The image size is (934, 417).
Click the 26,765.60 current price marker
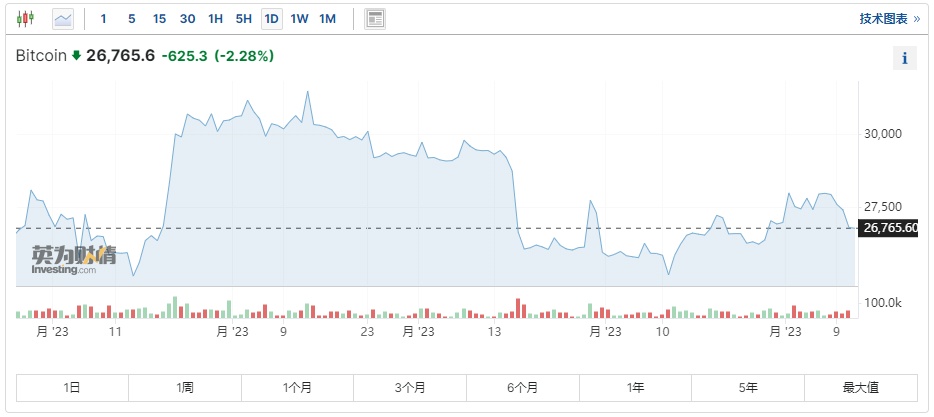pos(889,228)
